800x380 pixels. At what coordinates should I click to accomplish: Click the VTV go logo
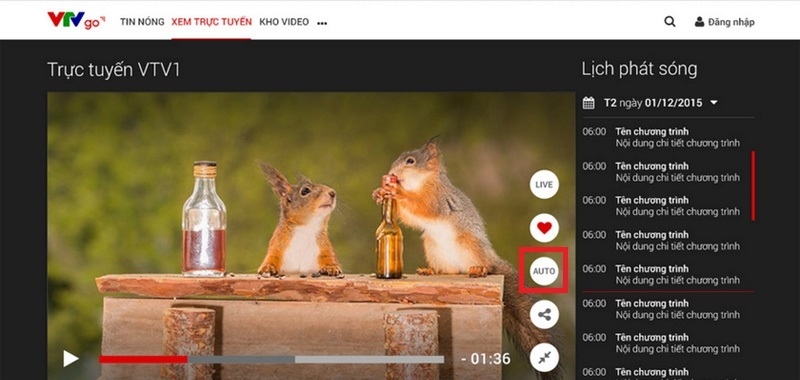[76, 20]
